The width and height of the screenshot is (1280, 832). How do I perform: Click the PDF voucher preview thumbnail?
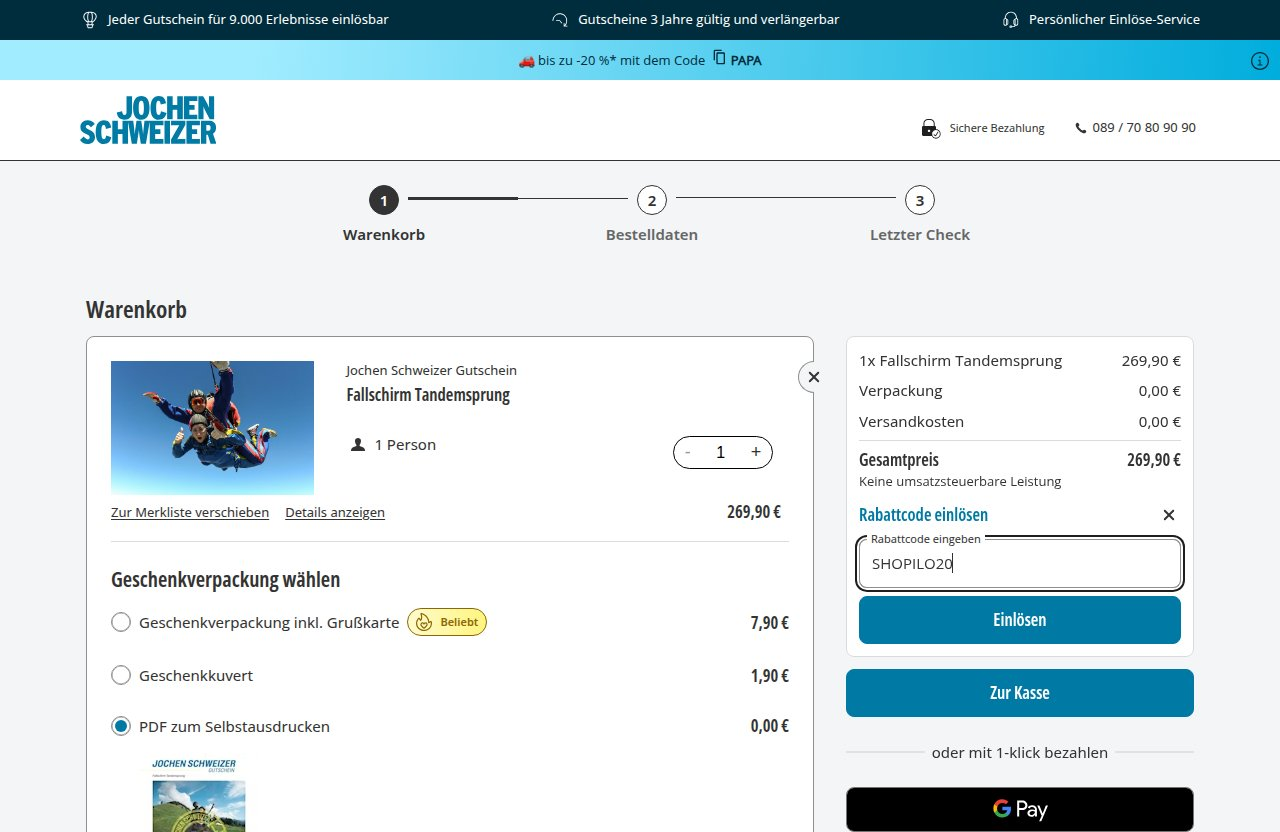[199, 795]
